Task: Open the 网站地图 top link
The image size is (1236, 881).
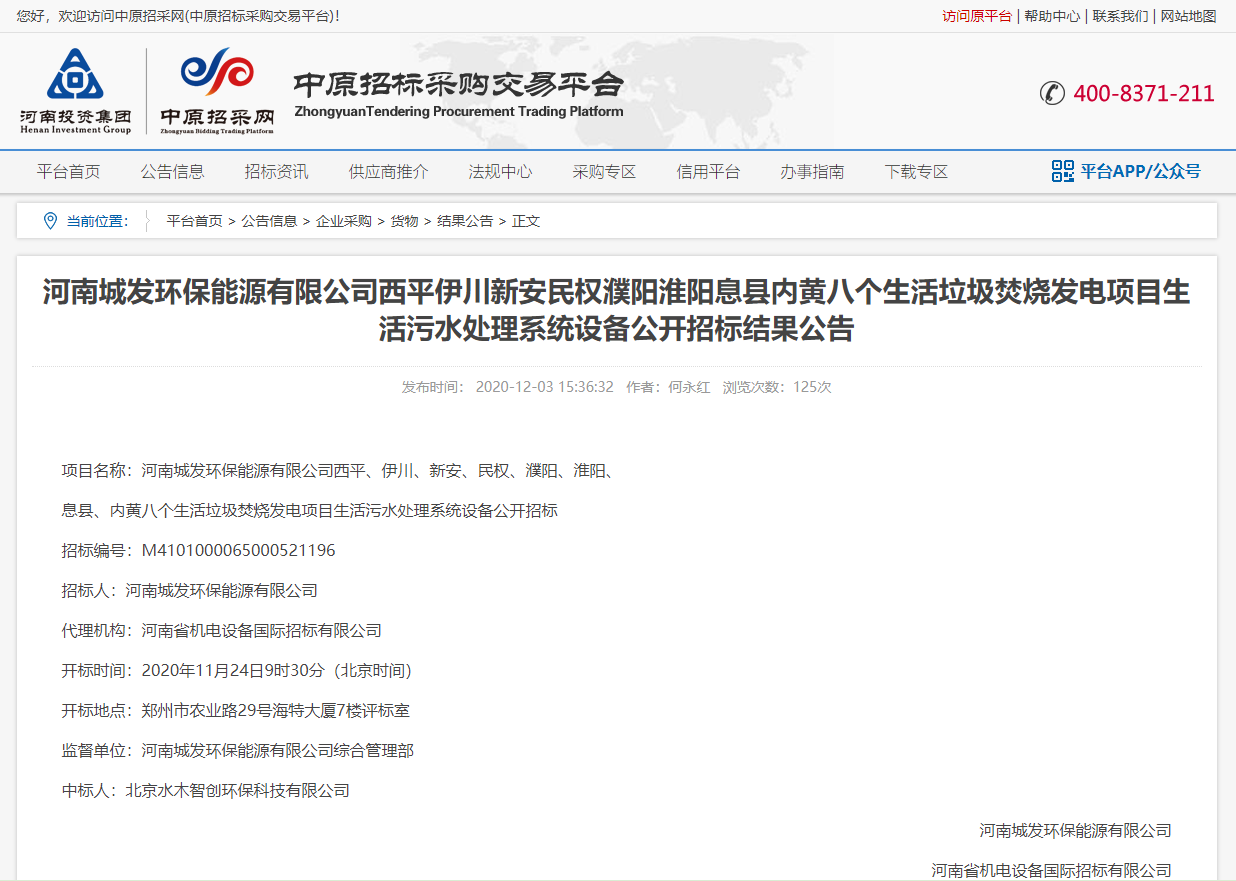Action: tap(1188, 16)
